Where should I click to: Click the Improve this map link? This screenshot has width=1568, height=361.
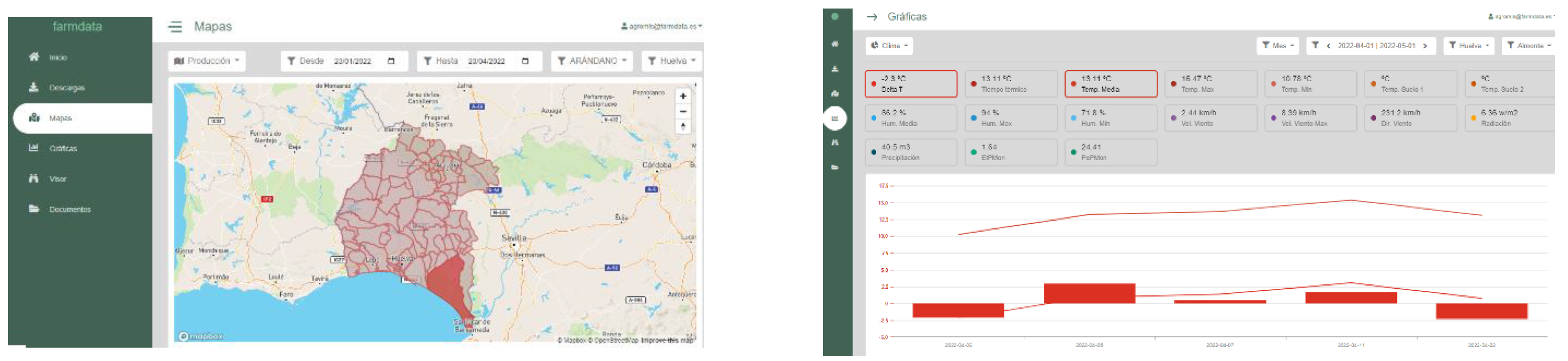(x=667, y=340)
